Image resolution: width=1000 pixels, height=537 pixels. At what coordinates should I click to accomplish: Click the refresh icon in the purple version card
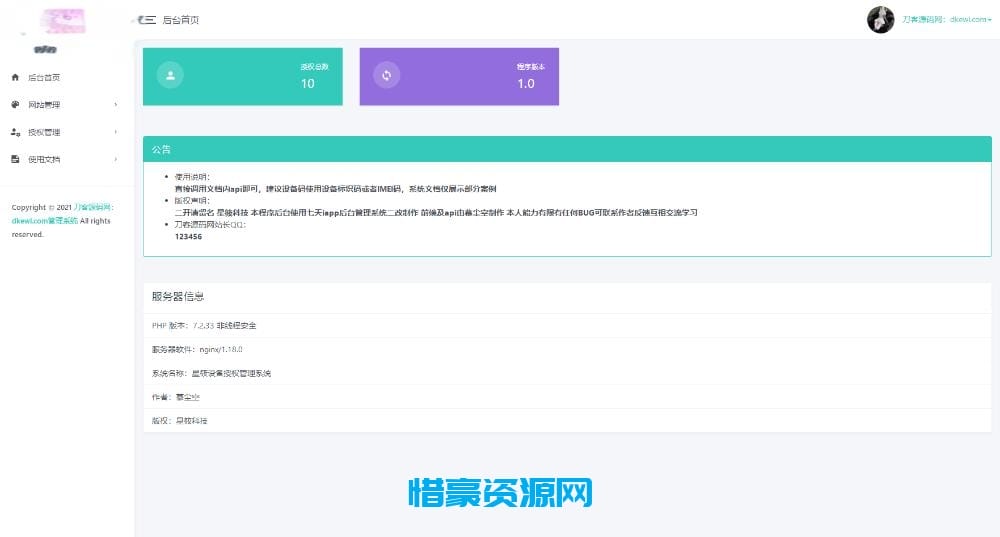click(386, 75)
